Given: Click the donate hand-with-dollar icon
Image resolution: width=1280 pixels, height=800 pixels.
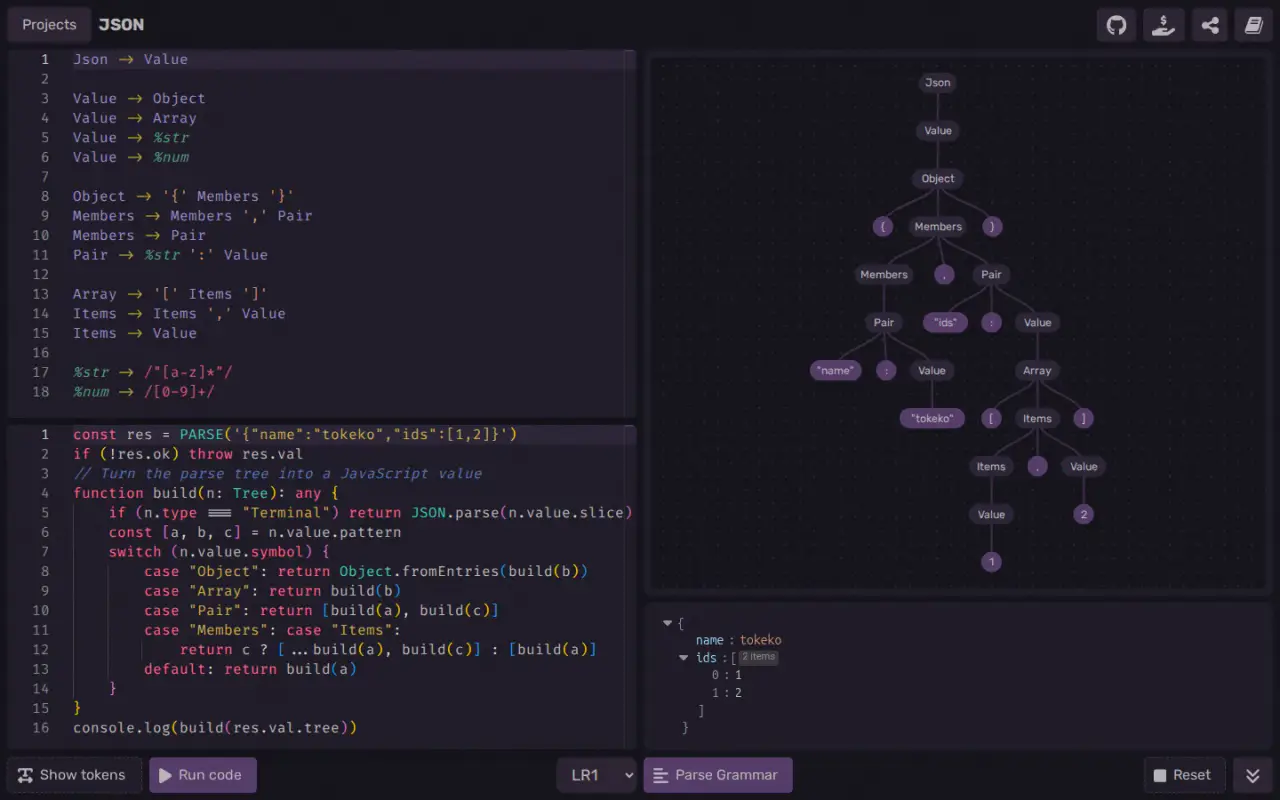Looking at the screenshot, I should [x=1162, y=25].
